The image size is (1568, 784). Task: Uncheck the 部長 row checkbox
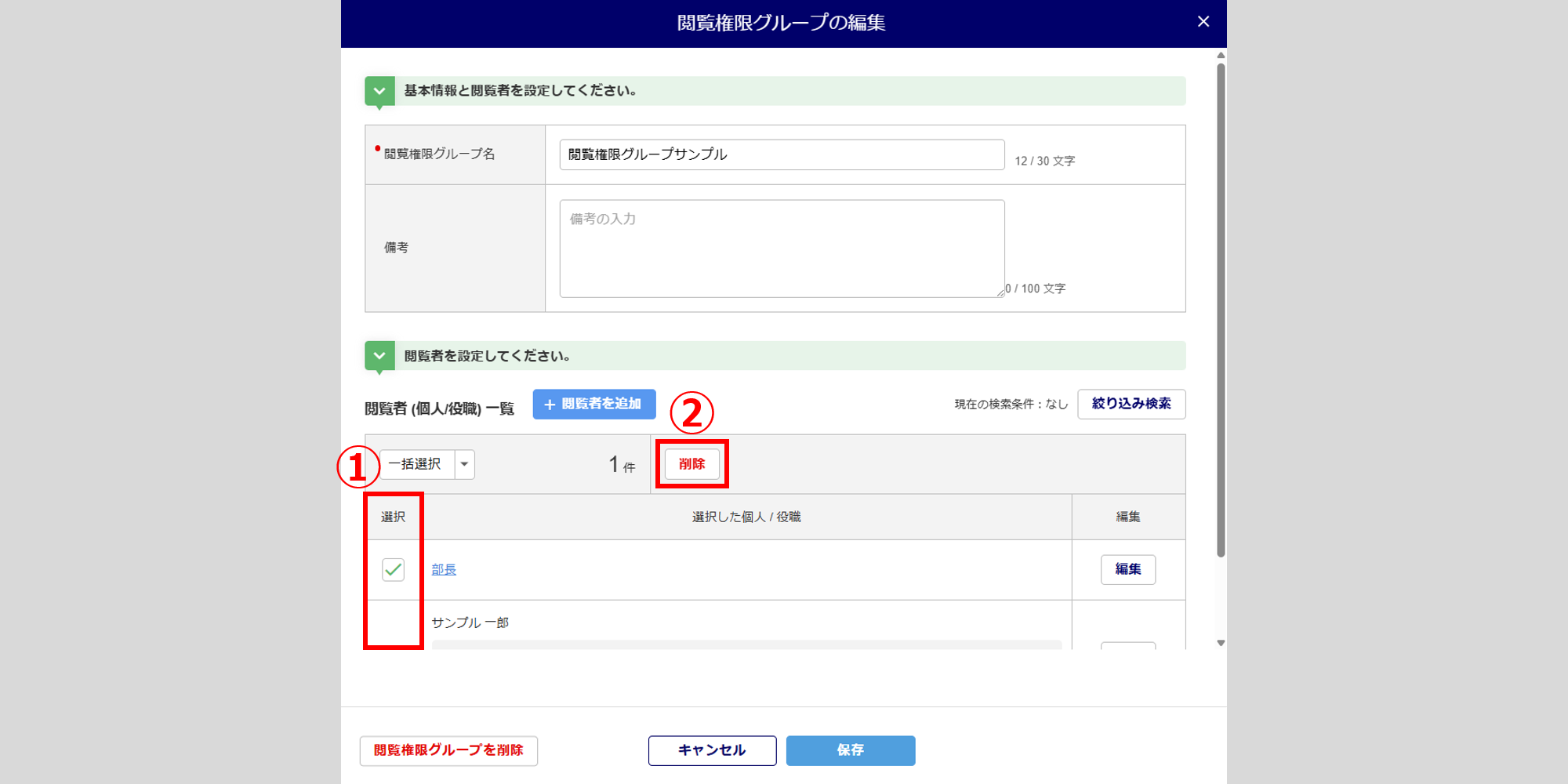tap(393, 570)
